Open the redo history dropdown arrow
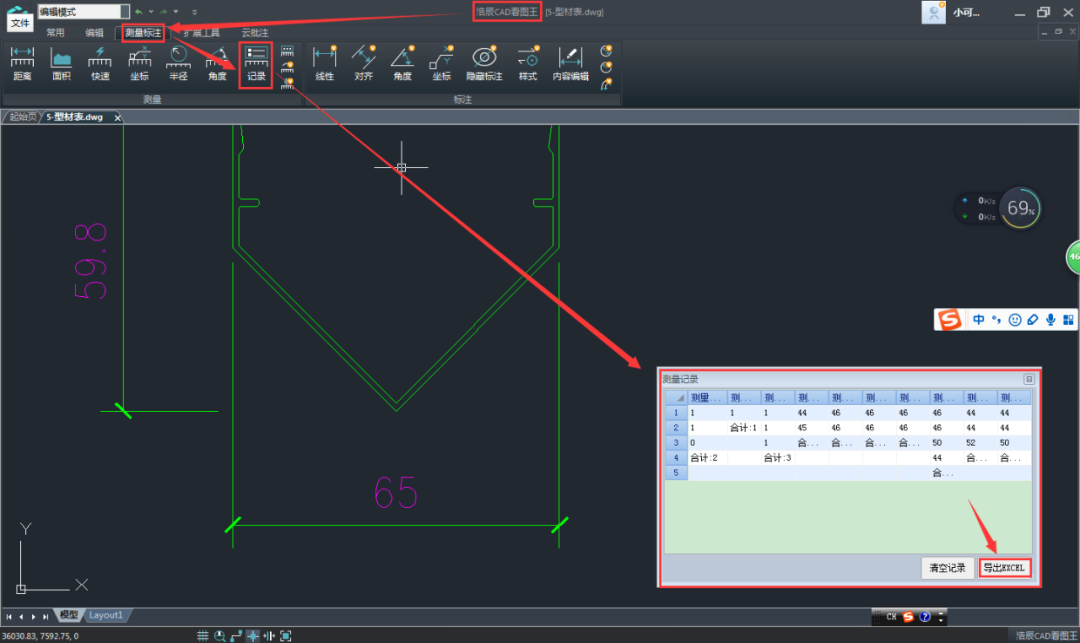Image resolution: width=1080 pixels, height=643 pixels. (176, 12)
